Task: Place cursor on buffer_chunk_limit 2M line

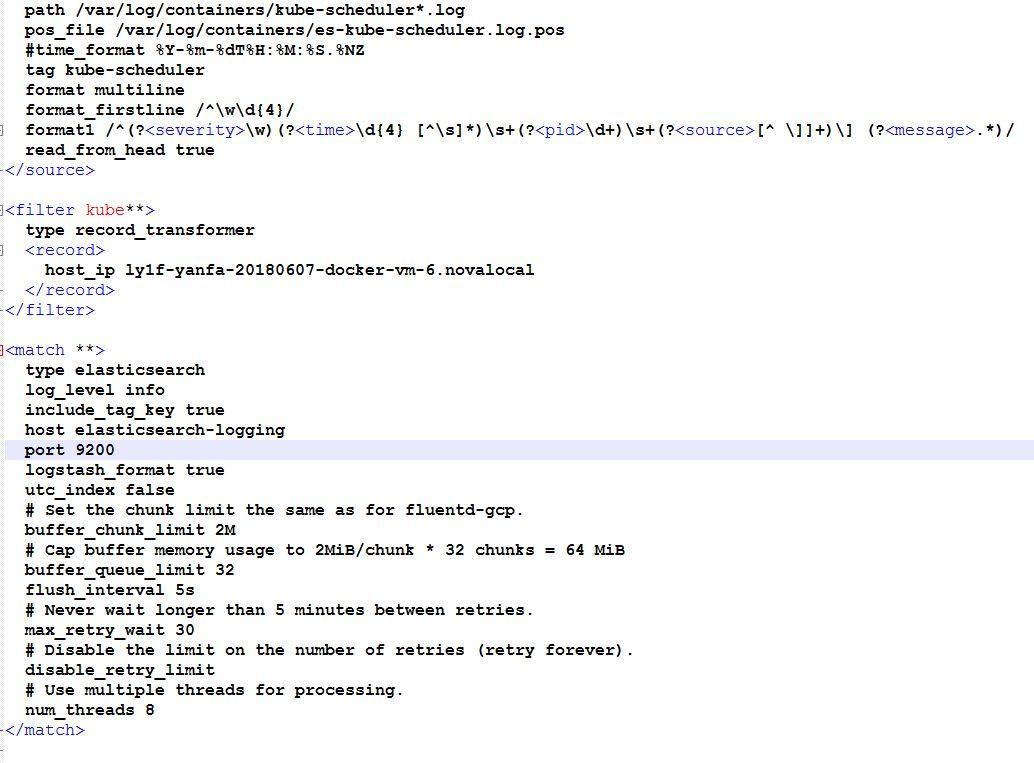Action: (131, 530)
